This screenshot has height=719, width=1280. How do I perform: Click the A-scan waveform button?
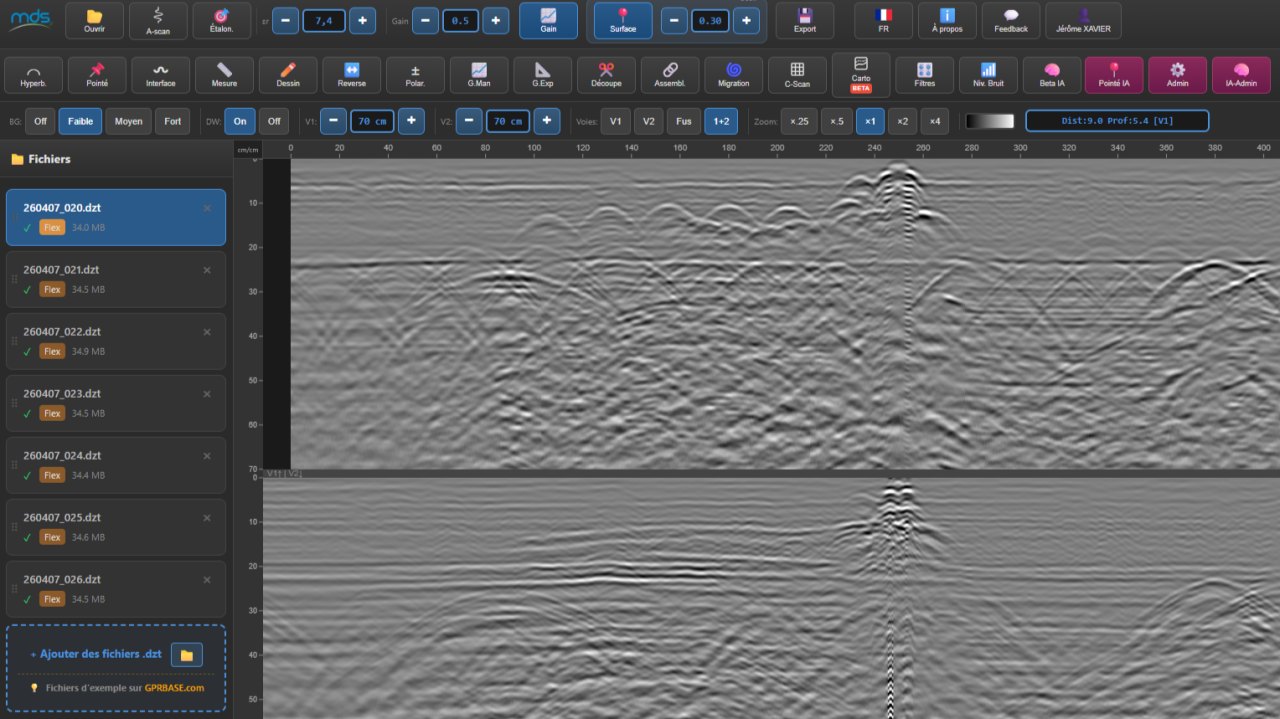point(158,20)
